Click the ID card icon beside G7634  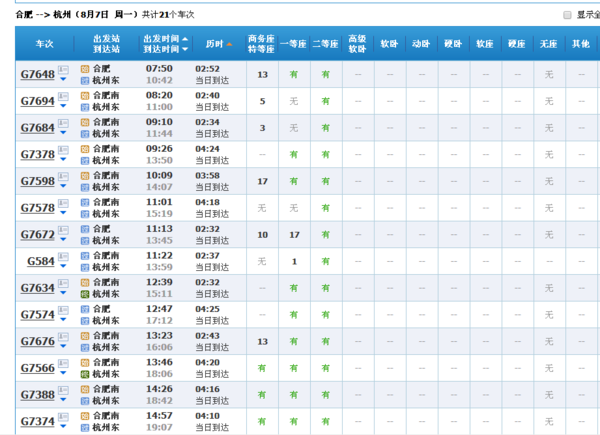tap(63, 283)
